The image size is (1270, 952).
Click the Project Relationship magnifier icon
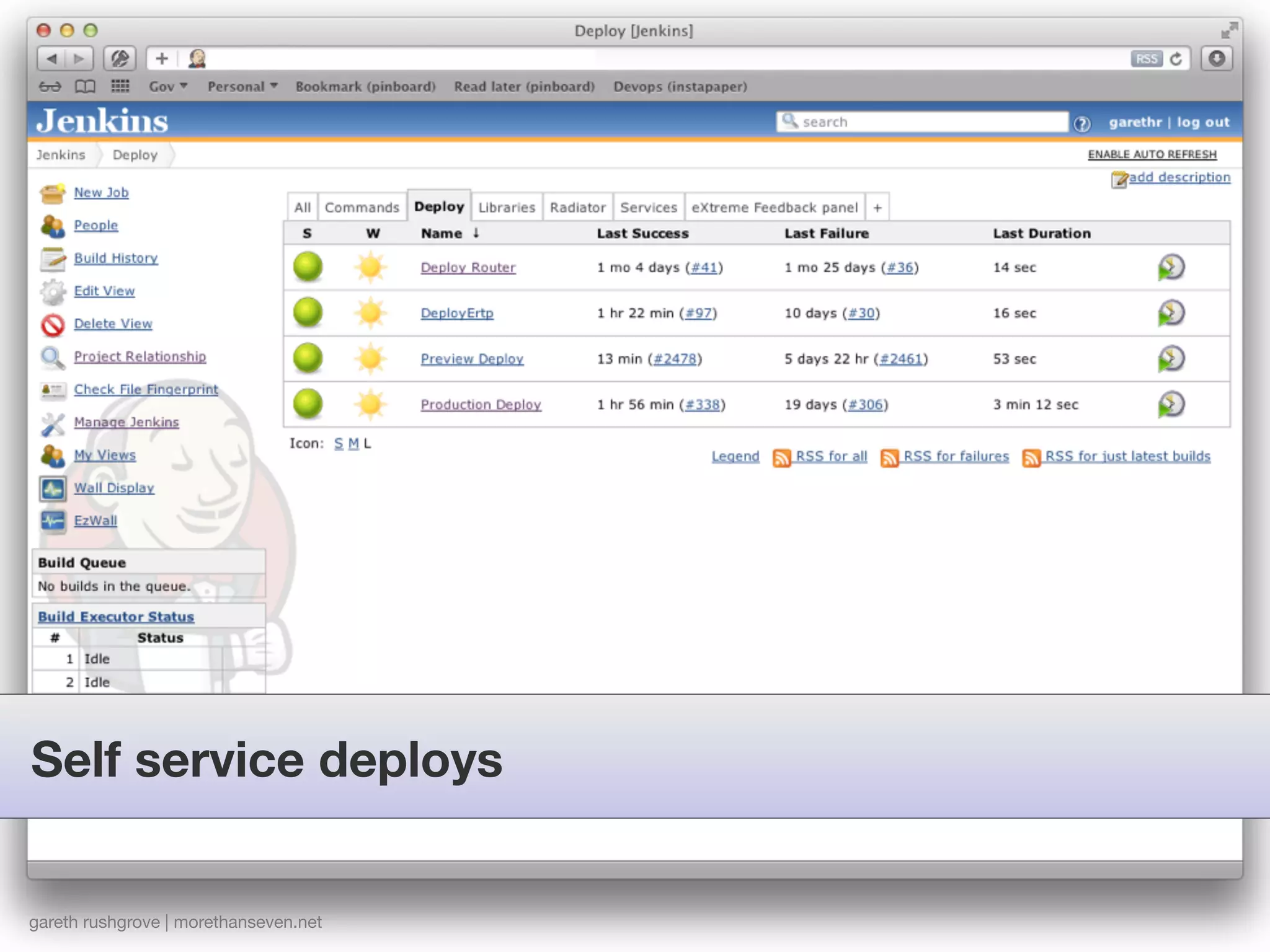[x=52, y=358]
